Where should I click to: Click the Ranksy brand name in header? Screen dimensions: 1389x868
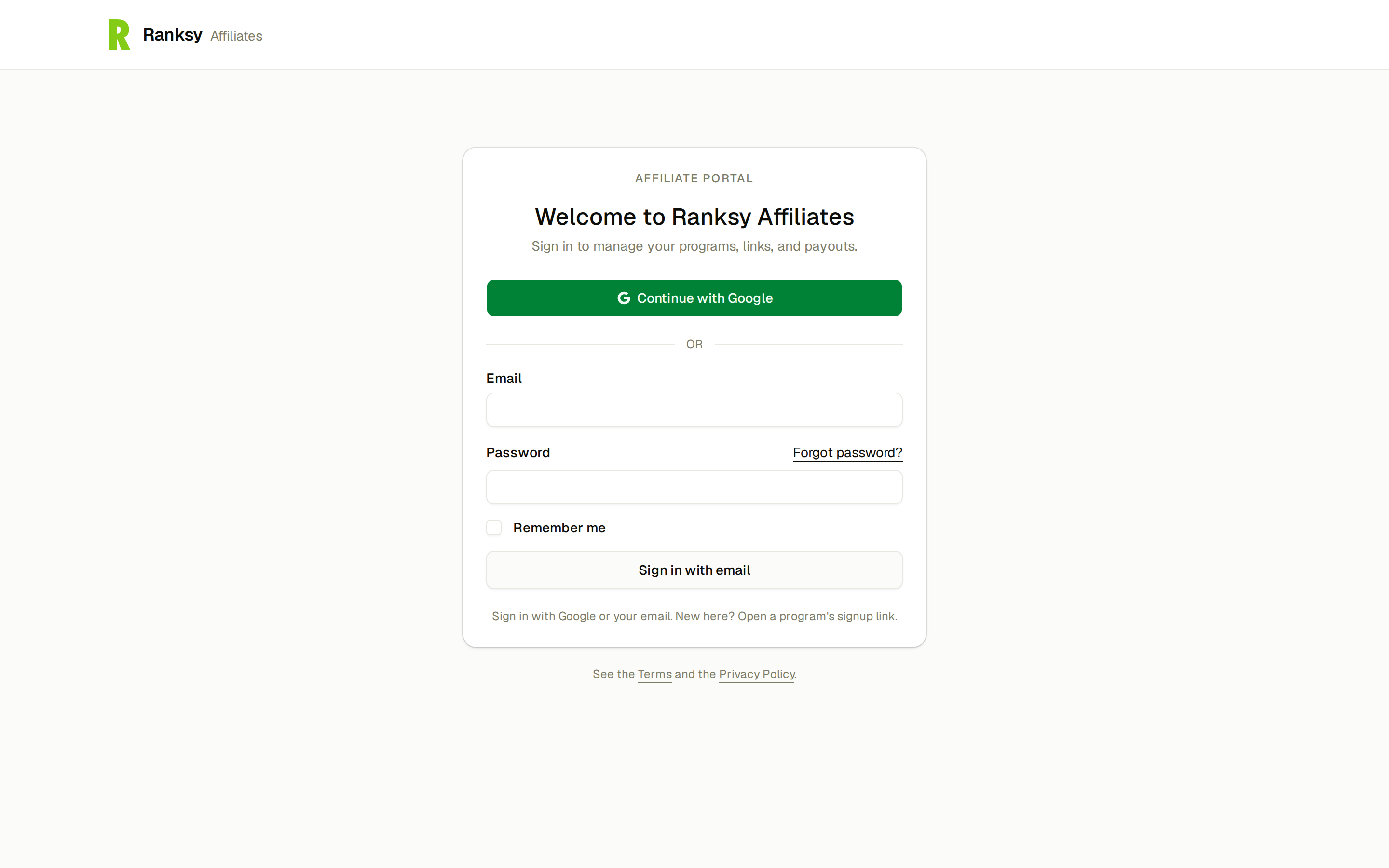pyautogui.click(x=172, y=35)
